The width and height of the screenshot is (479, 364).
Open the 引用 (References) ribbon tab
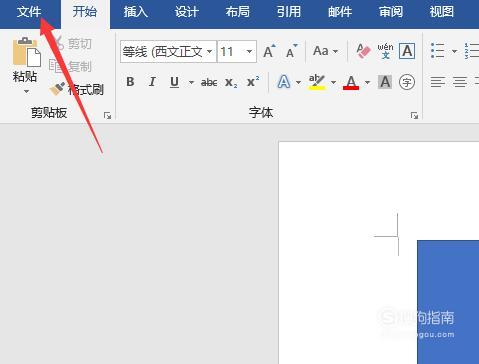coord(289,12)
